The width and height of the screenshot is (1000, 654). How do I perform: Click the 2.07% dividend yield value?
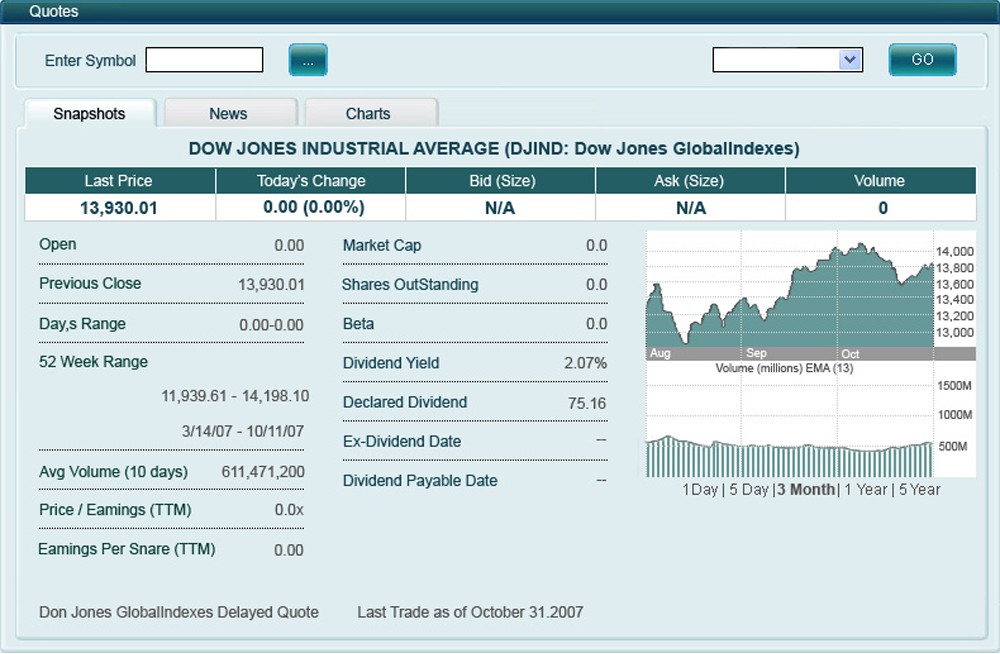(585, 363)
